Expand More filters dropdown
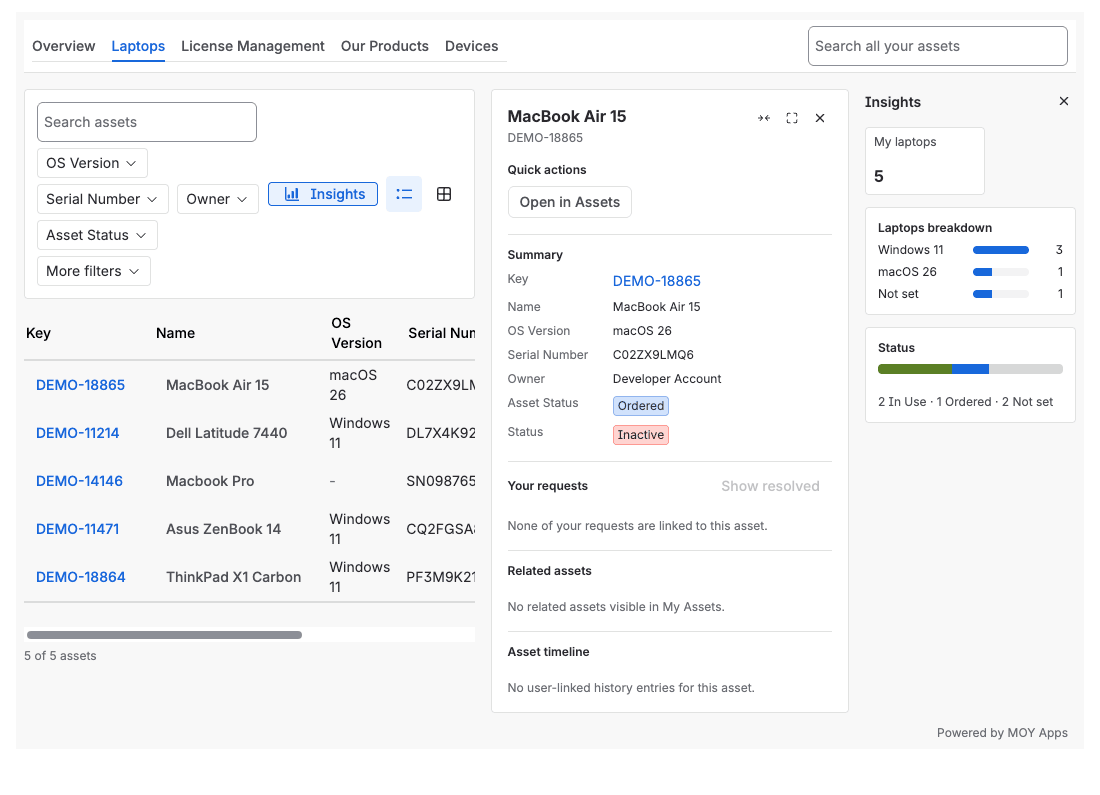The height and width of the screenshot is (795, 1100). pos(93,272)
